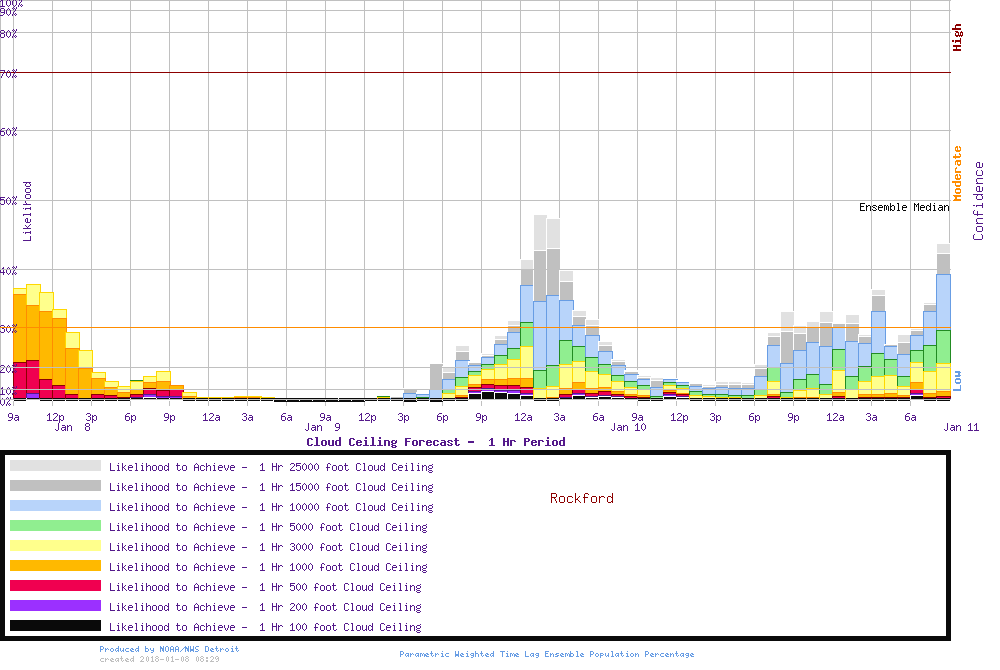1000x670 pixels.
Task: Click the light gray 25000 foot legend swatch
Action: [x=55, y=466]
